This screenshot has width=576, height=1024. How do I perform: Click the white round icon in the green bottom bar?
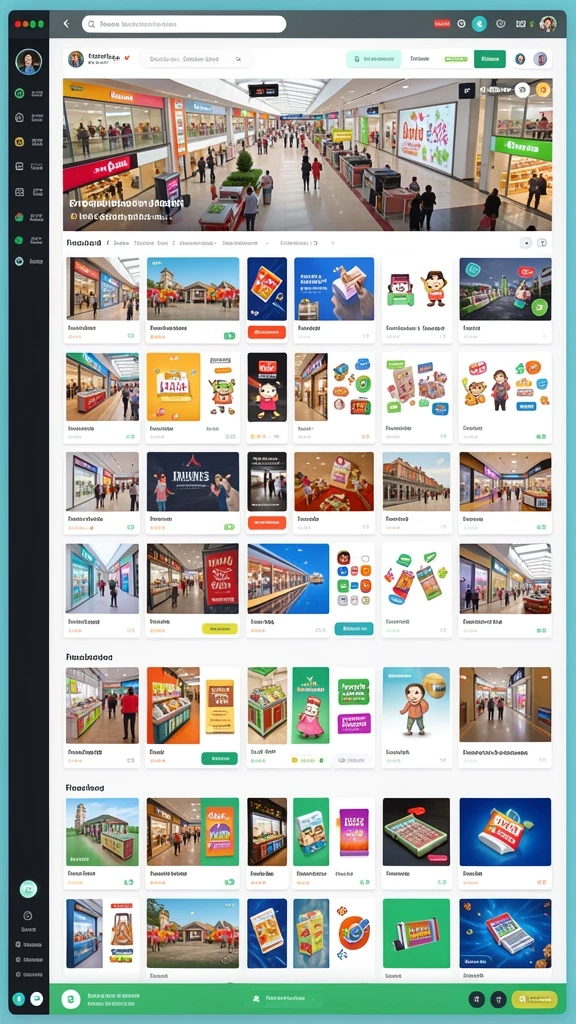71,999
